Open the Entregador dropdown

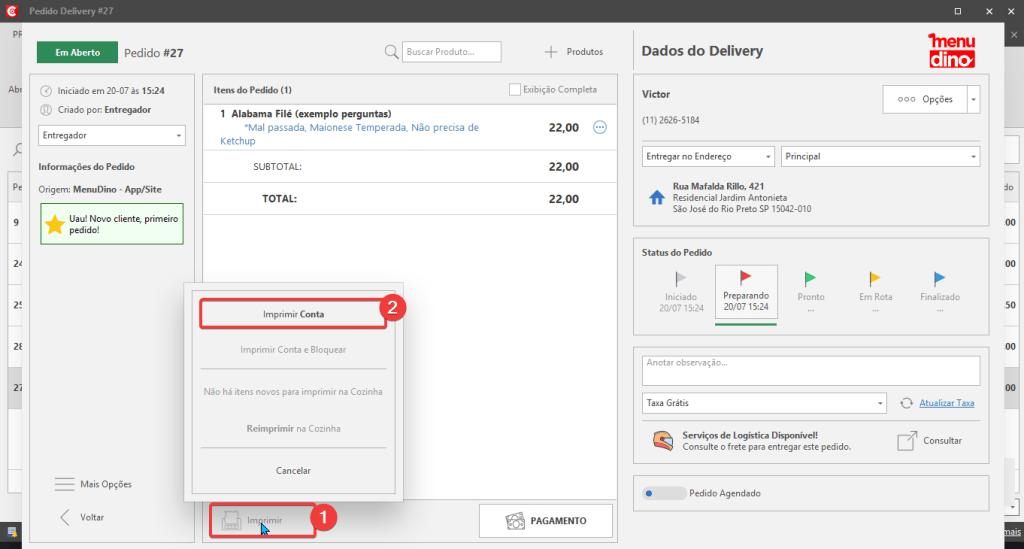[112, 135]
